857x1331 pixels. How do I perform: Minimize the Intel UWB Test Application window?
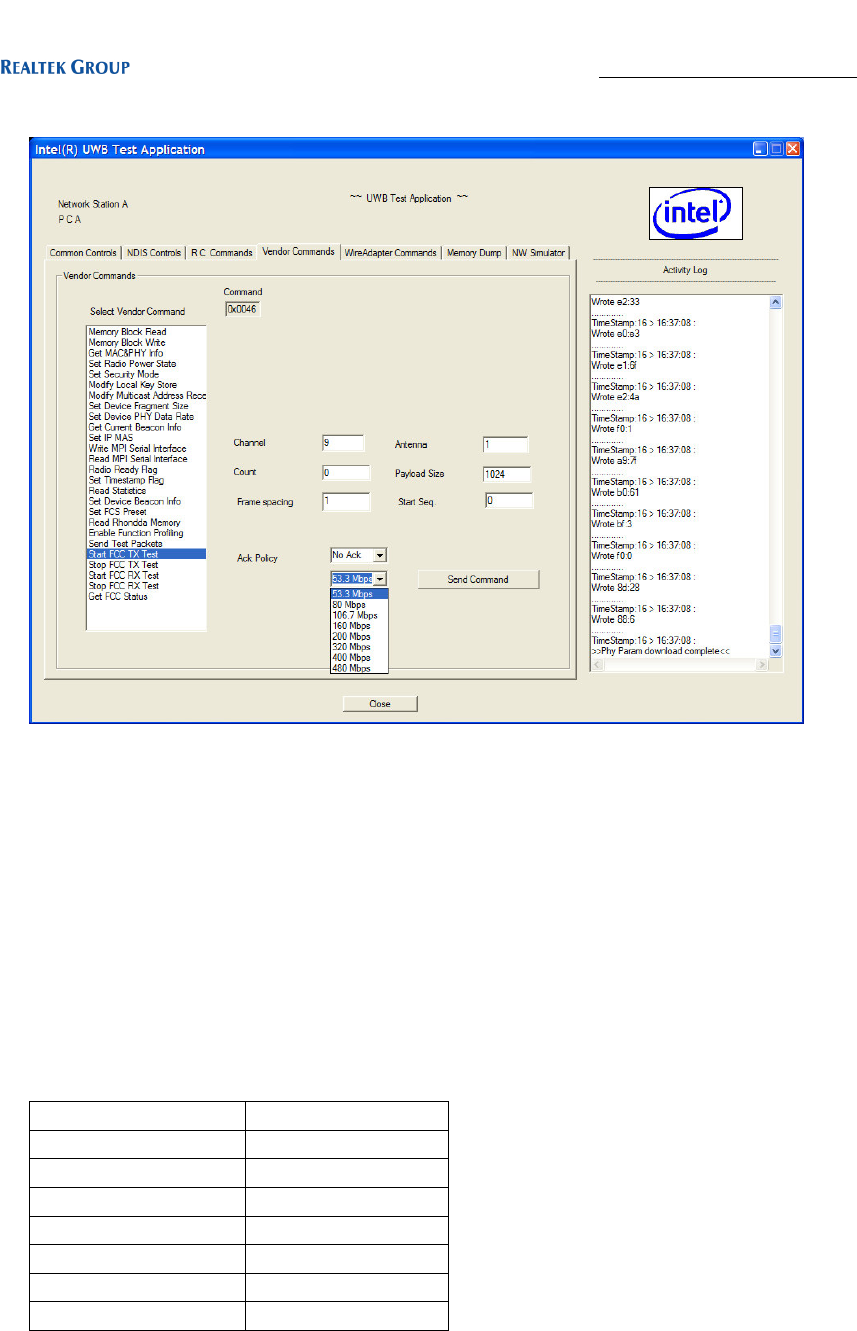pyautogui.click(x=762, y=149)
